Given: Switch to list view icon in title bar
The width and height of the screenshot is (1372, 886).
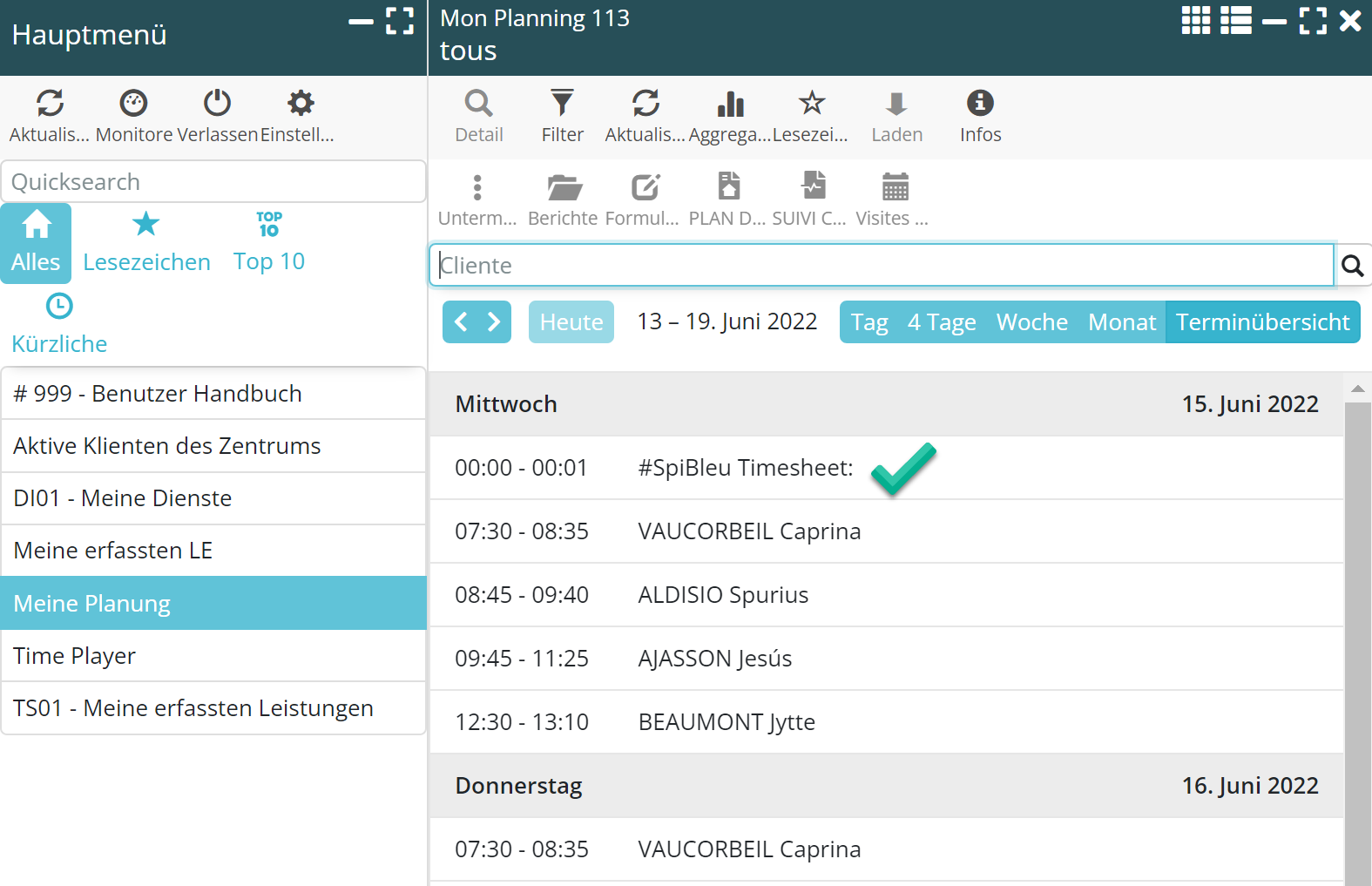Looking at the screenshot, I should (1235, 20).
